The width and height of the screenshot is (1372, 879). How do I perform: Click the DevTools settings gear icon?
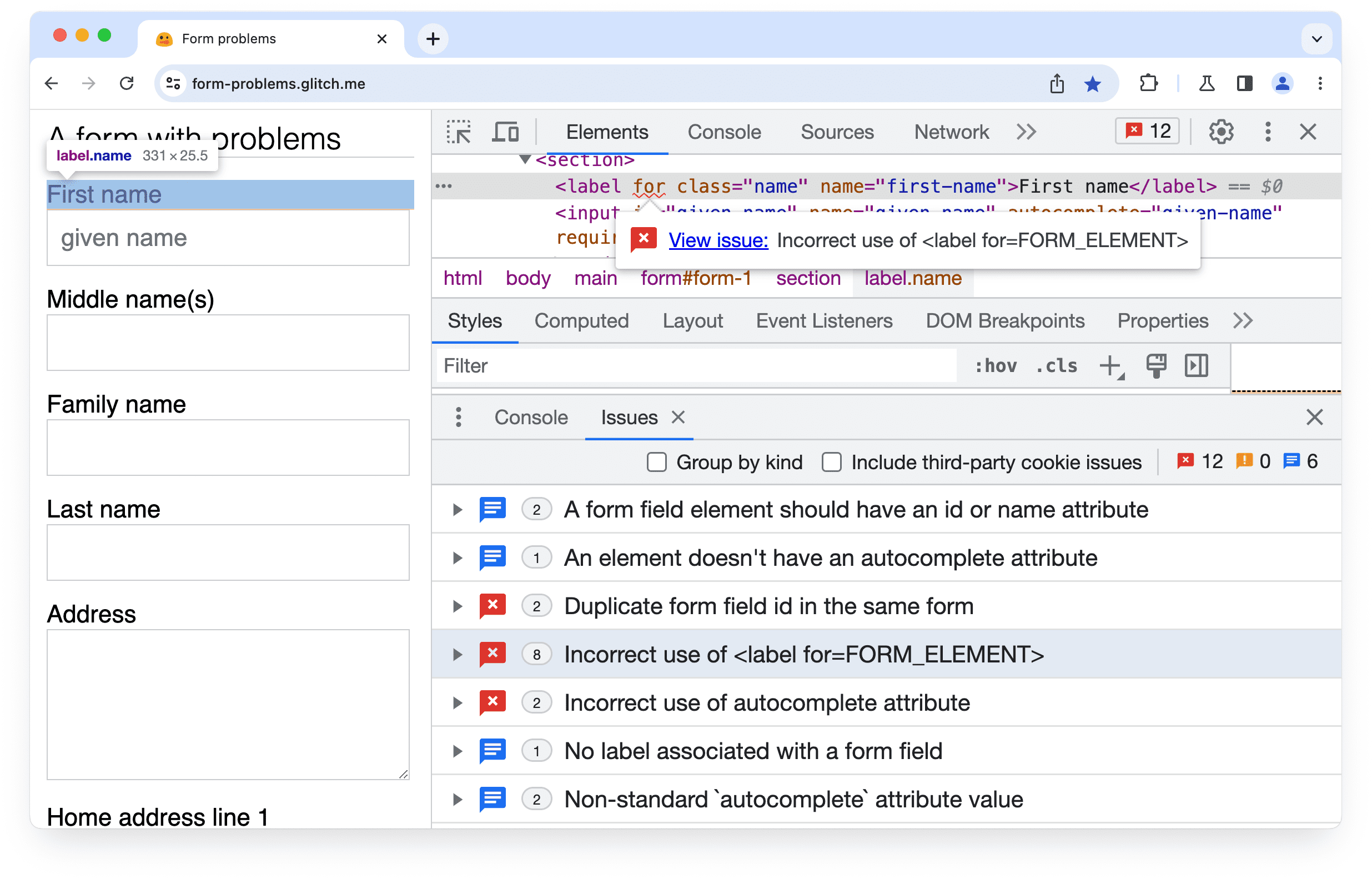coord(1221,131)
